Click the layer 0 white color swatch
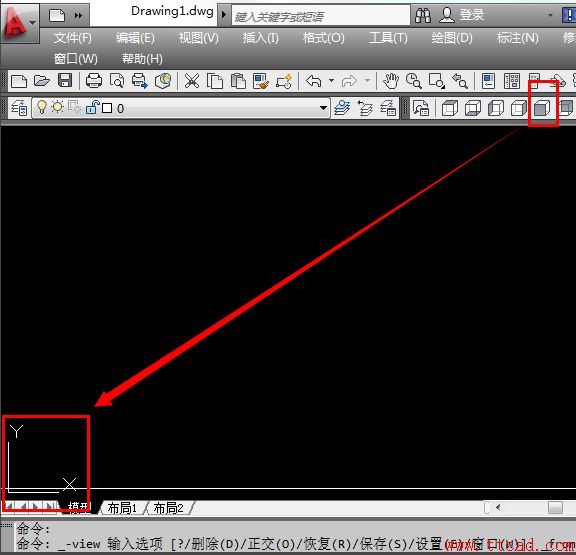This screenshot has height=555, width=576. tap(107, 108)
